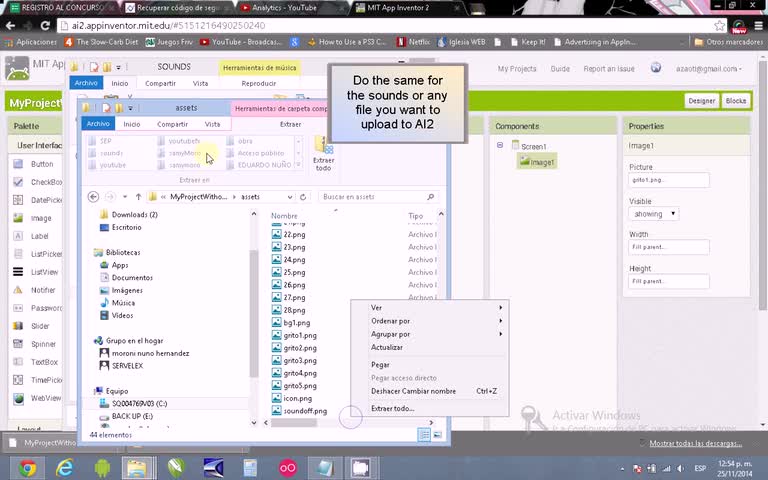
Task: Open address bar history dropdown in Explorer
Action: click(x=290, y=197)
